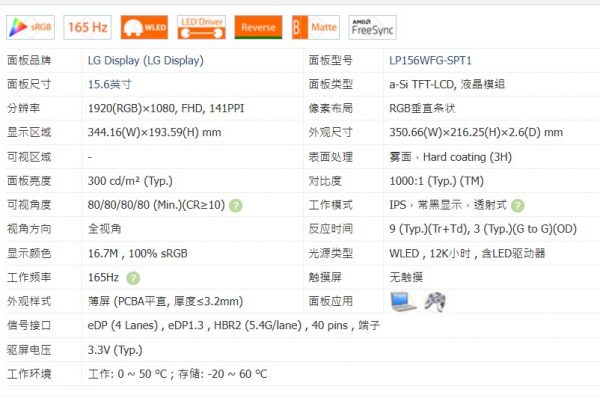
Task: Click the laptop application icon
Action: point(403,302)
